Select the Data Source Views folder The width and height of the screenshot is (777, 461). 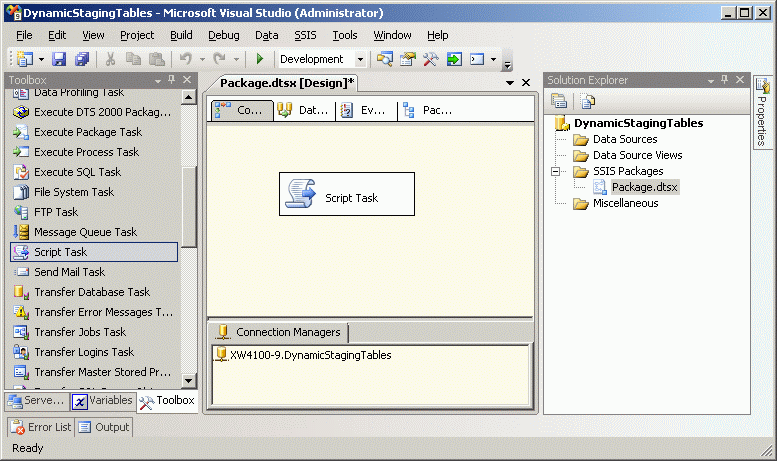click(637, 155)
